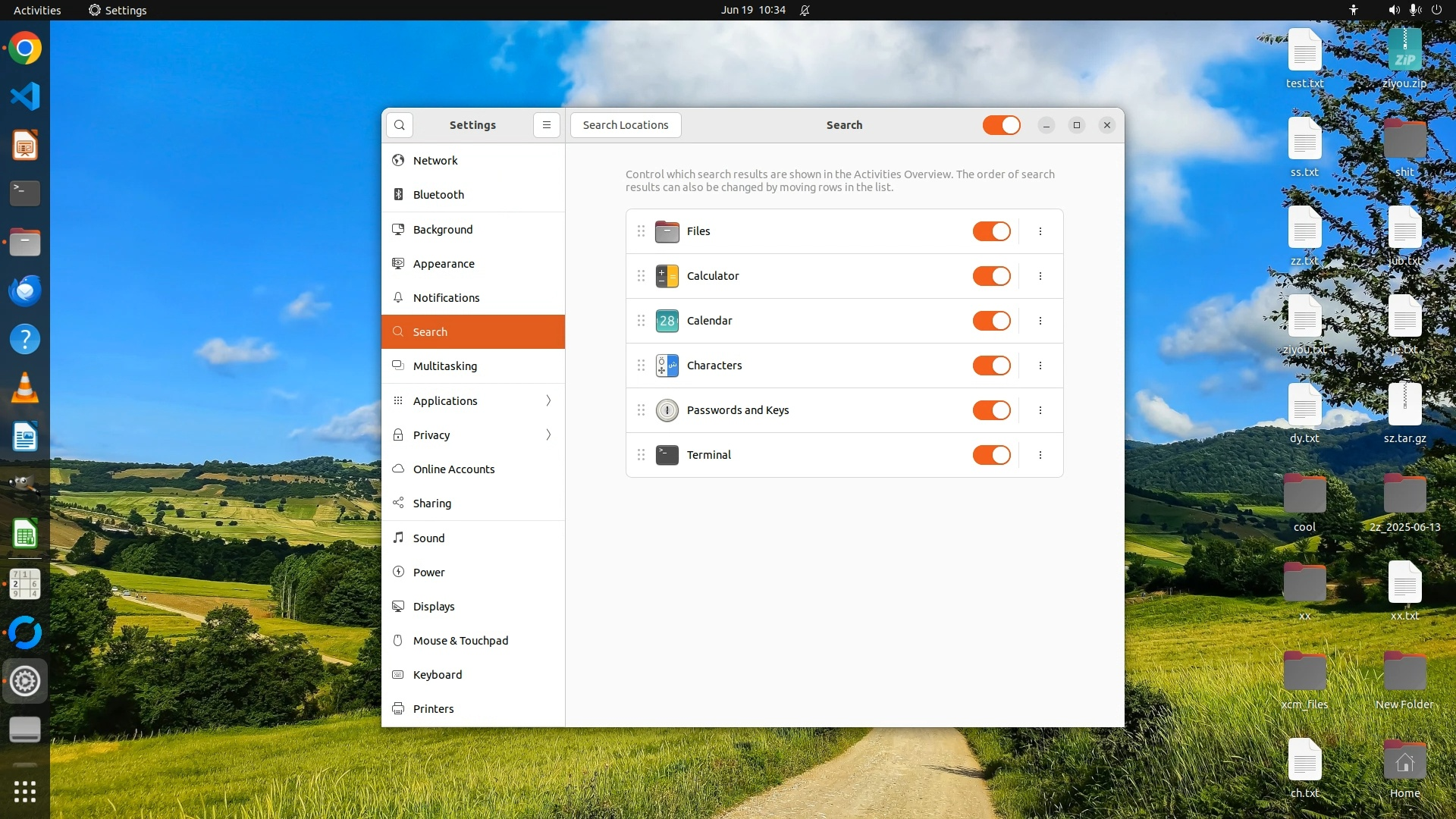Expand the Applications sidebar chevron
The height and width of the screenshot is (819, 1456).
click(x=548, y=400)
